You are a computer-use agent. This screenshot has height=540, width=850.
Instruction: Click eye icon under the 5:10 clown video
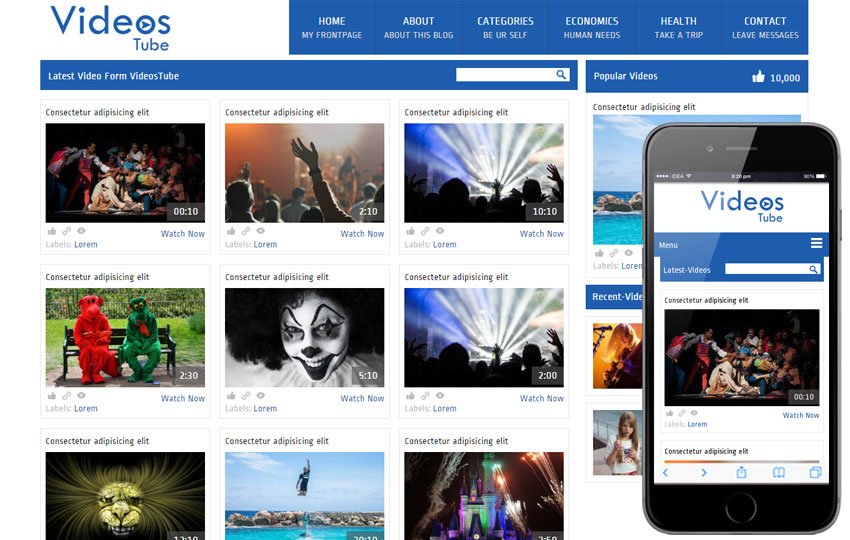click(261, 396)
